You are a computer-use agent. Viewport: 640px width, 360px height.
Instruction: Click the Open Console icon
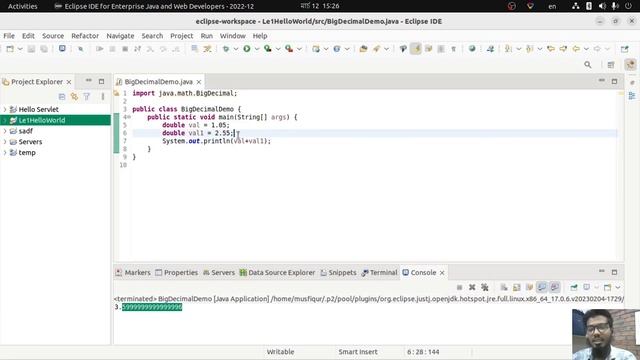607,287
